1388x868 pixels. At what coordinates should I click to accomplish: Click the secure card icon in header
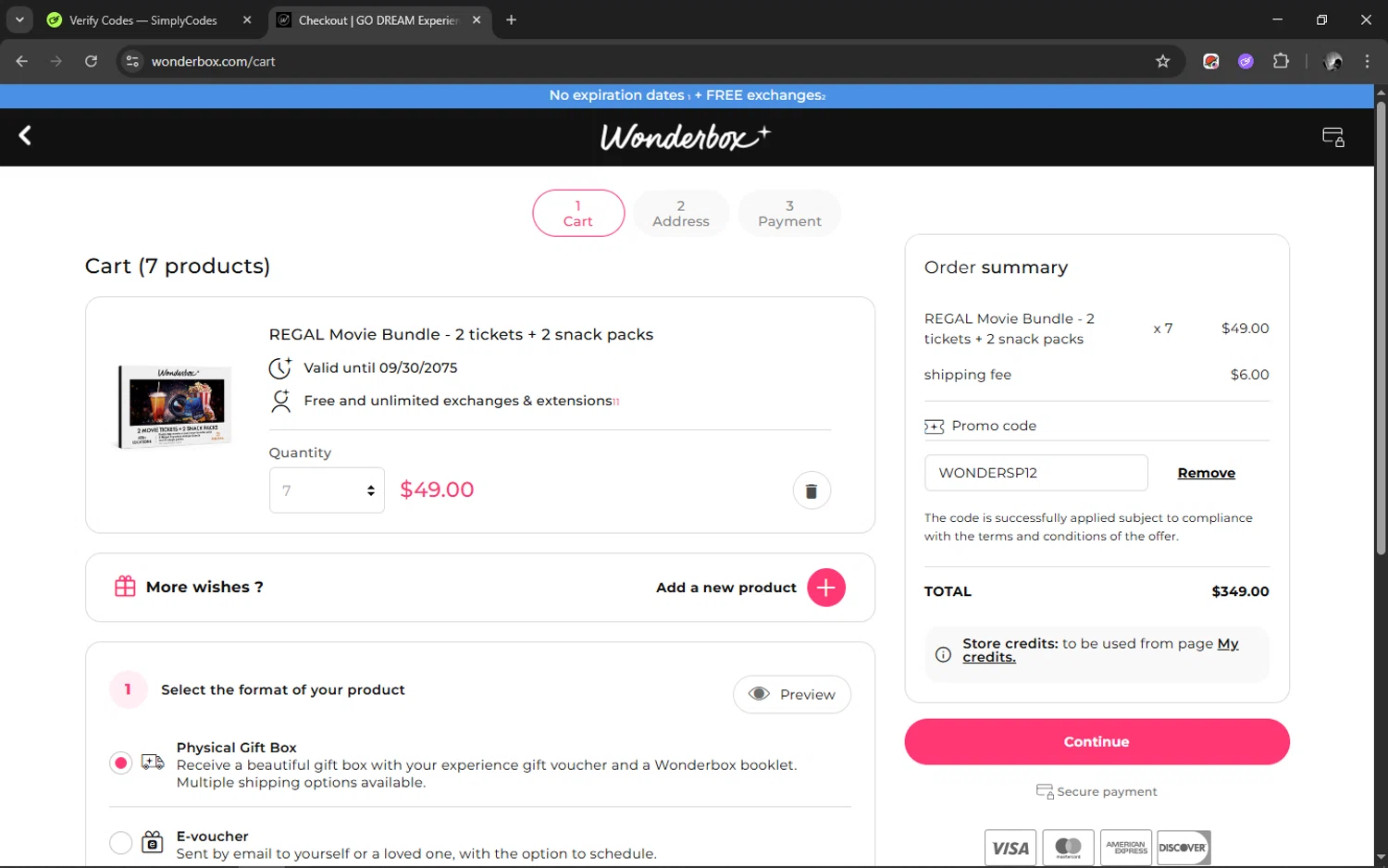tap(1333, 137)
